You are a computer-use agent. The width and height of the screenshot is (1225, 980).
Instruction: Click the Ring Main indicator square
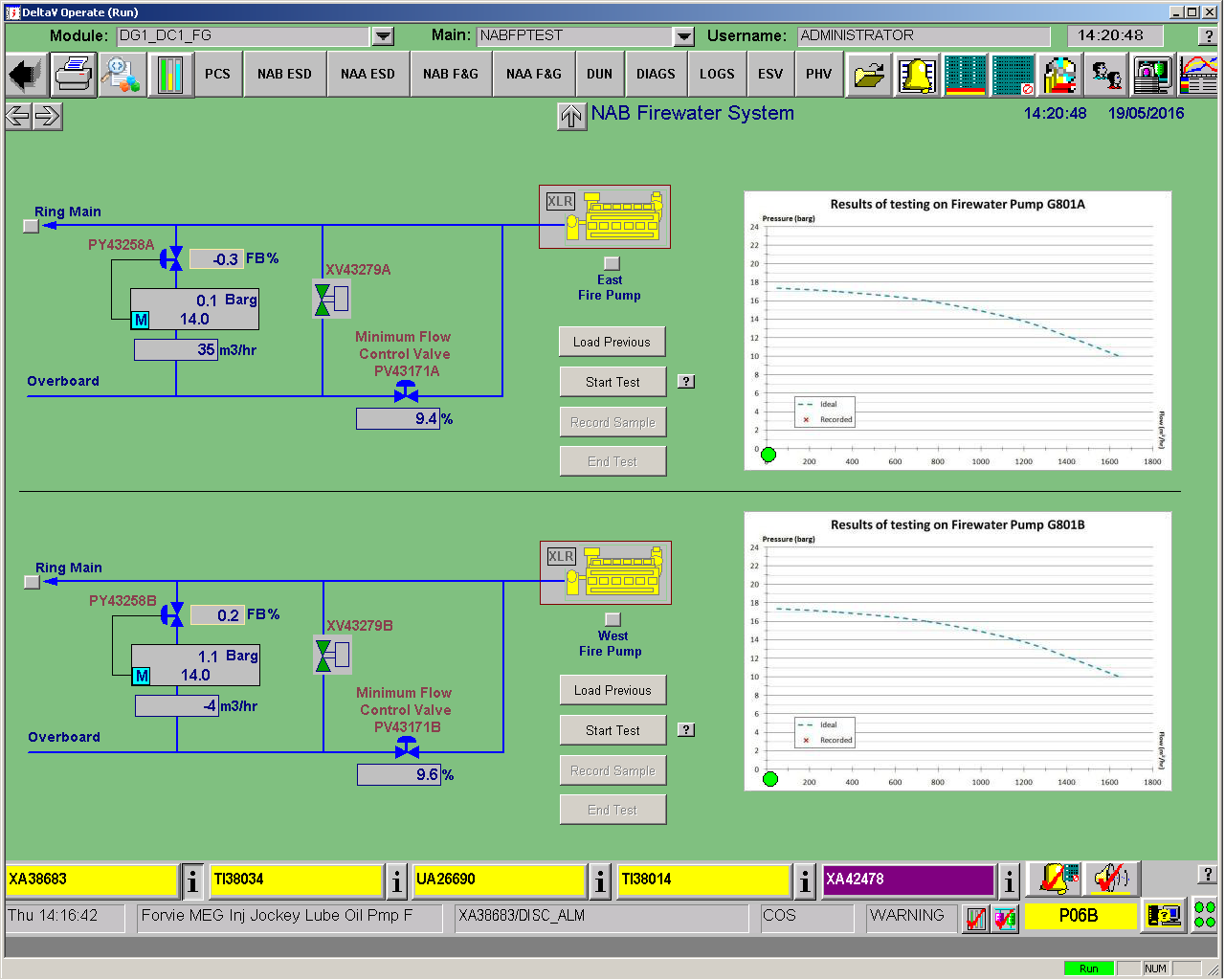click(32, 226)
